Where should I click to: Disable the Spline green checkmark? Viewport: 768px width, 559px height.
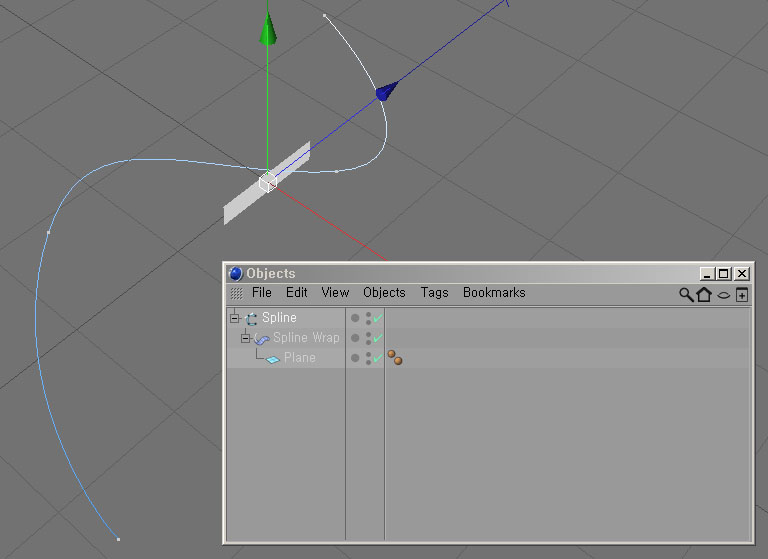click(x=378, y=318)
